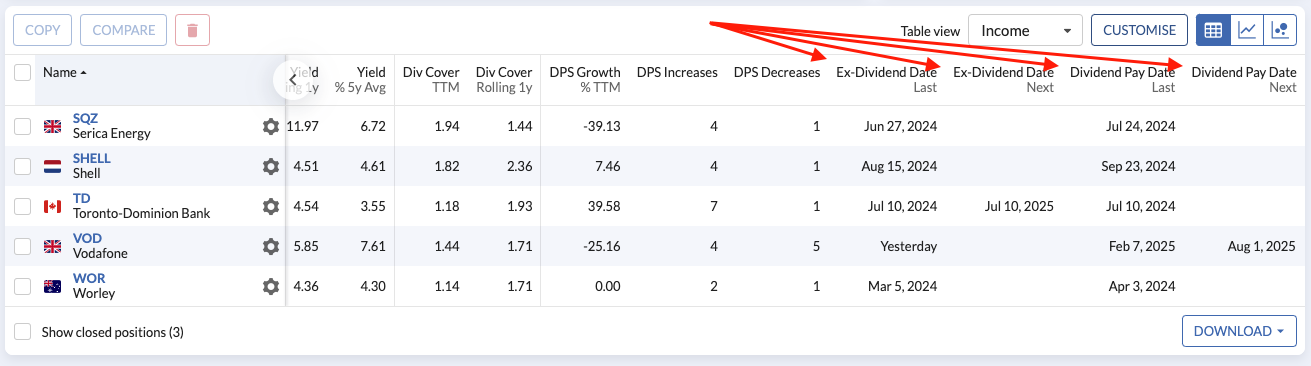Image resolution: width=1311 pixels, height=366 pixels.
Task: Toggle the select-all header checkbox
Action: click(22, 72)
